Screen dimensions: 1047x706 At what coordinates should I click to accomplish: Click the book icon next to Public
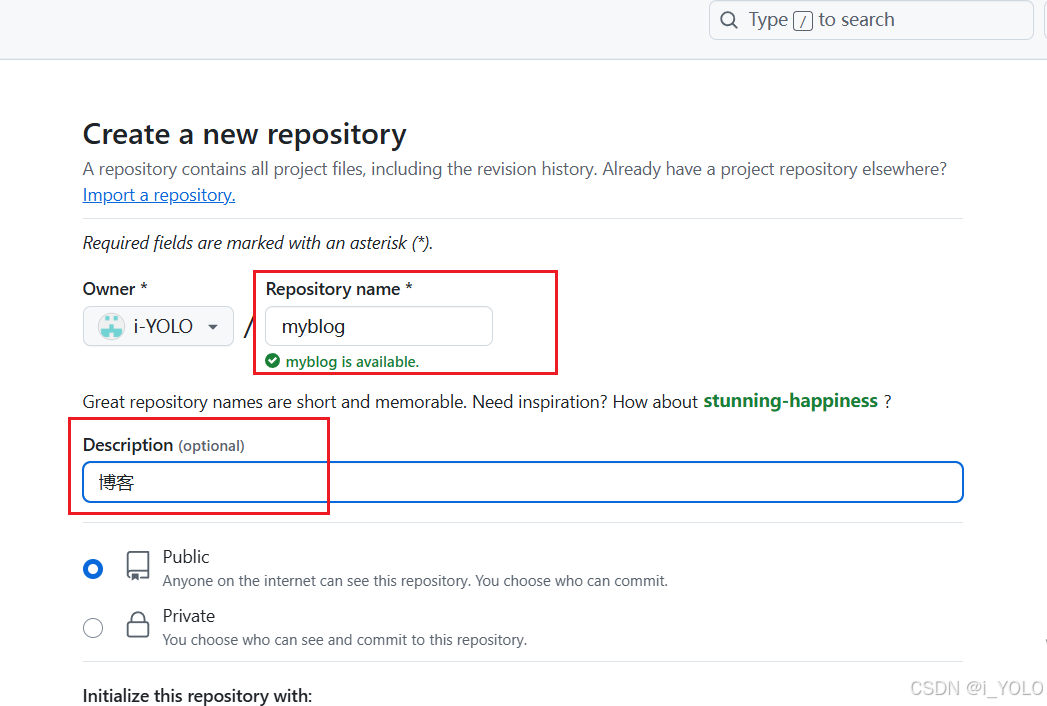137,566
